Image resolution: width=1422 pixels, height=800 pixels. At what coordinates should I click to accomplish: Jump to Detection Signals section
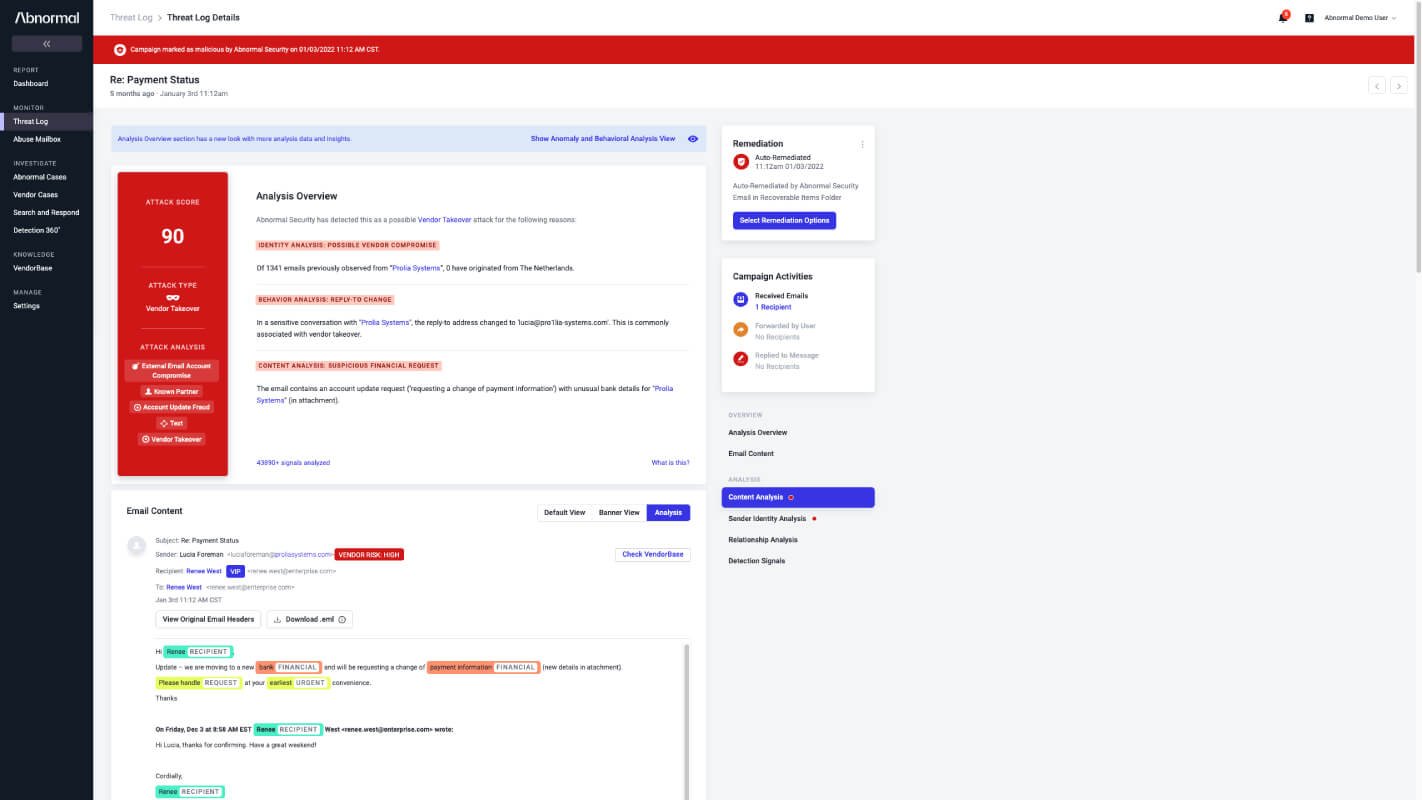tap(757, 561)
